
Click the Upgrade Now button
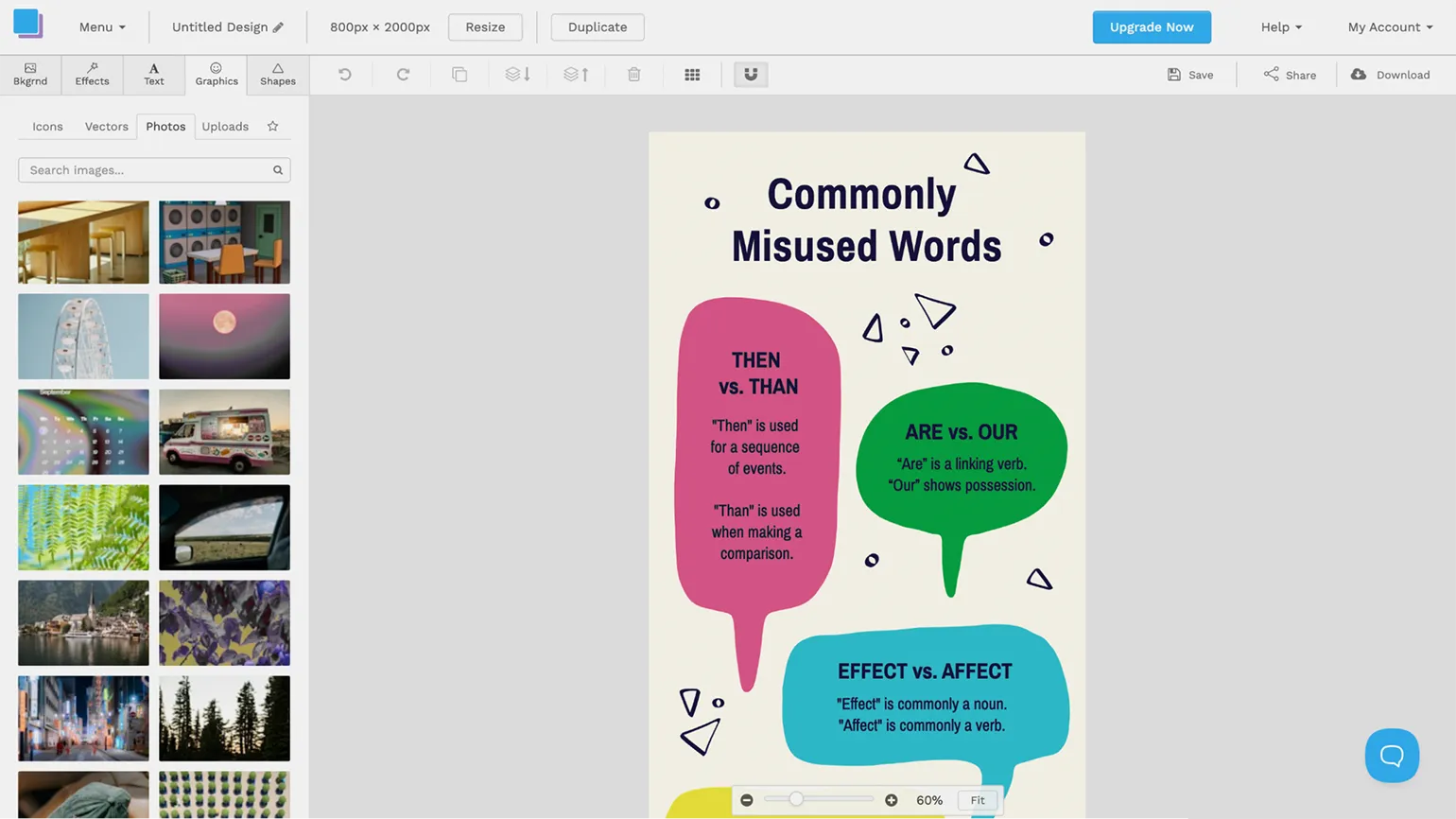[1151, 27]
